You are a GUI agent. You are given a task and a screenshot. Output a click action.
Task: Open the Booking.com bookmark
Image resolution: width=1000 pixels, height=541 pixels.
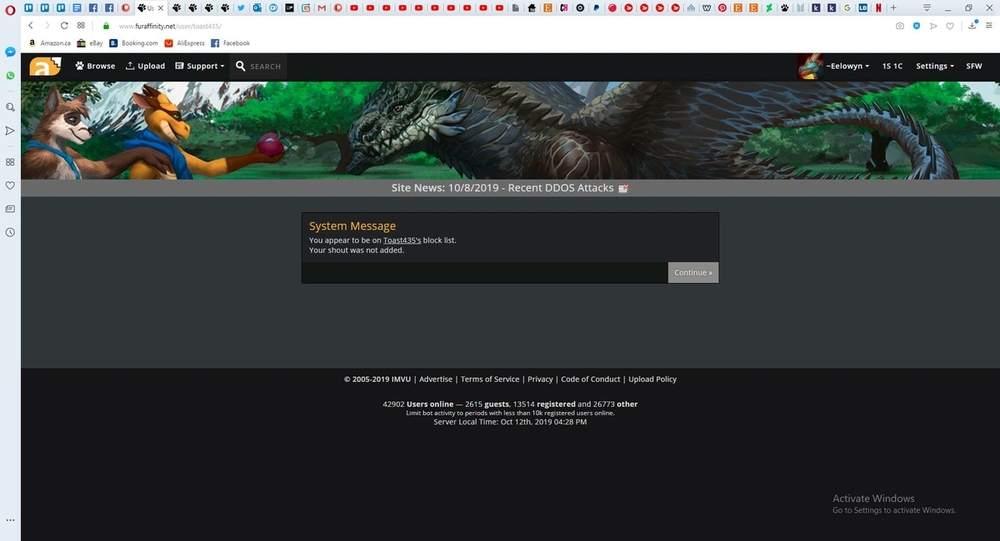[x=133, y=43]
